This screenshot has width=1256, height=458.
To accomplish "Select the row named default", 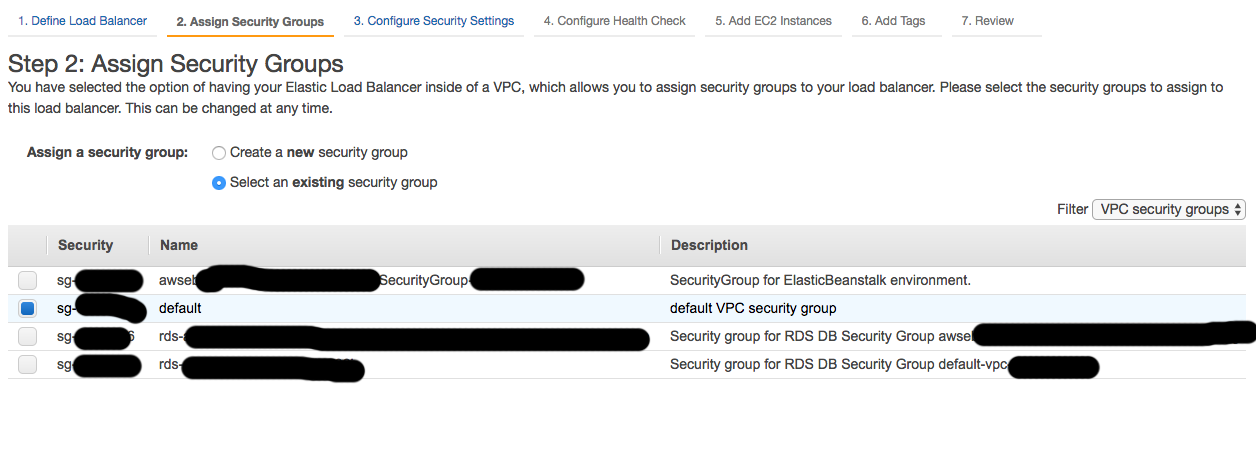I will coord(180,309).
